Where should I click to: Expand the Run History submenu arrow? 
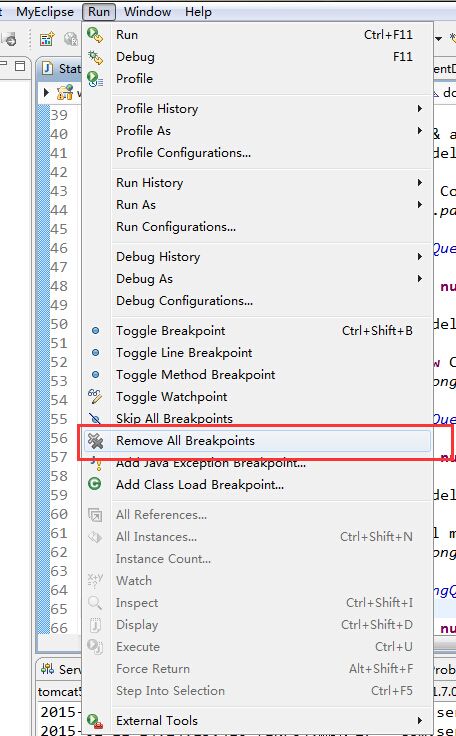[x=419, y=183]
